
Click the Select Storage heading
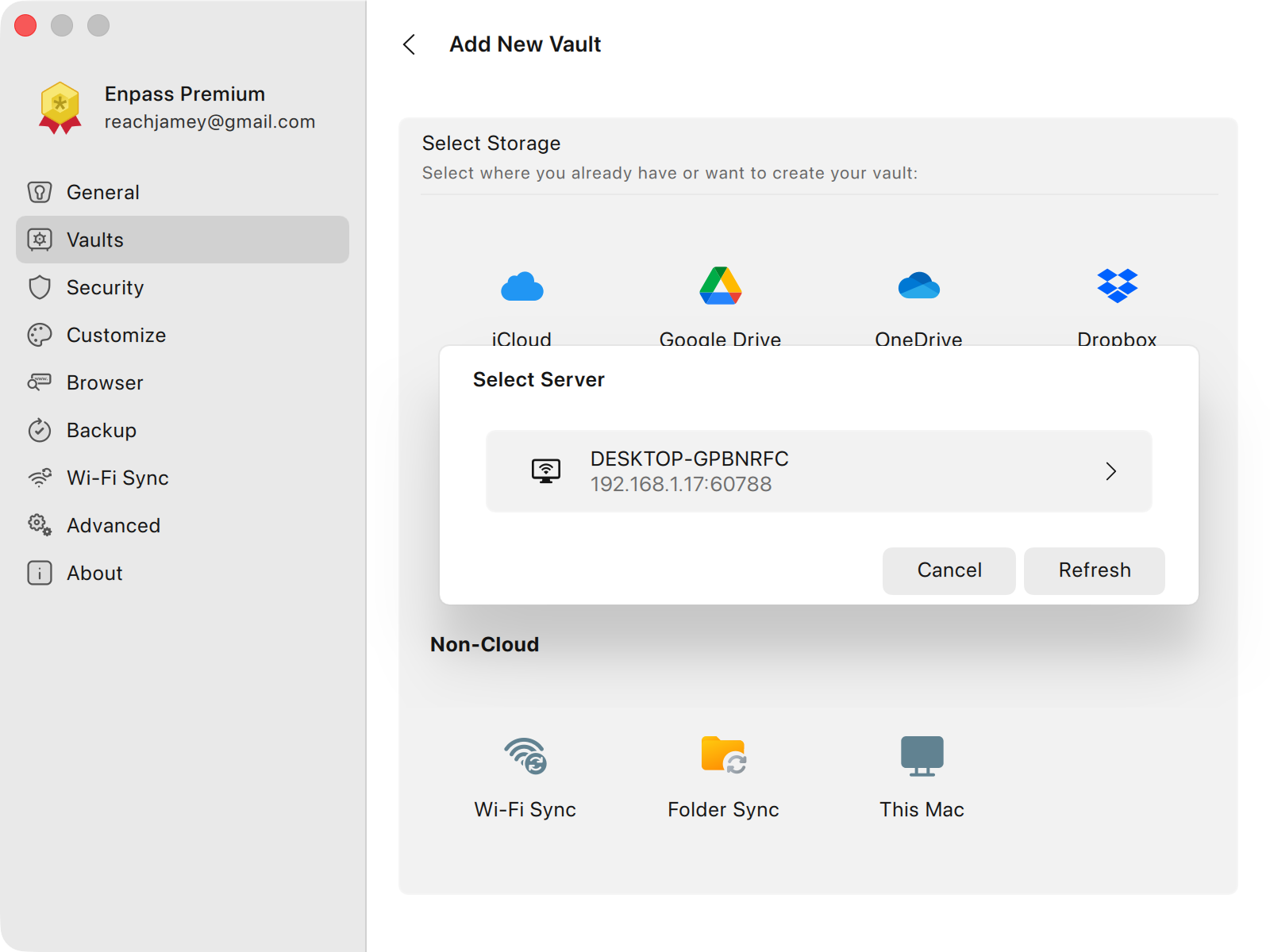(x=491, y=143)
